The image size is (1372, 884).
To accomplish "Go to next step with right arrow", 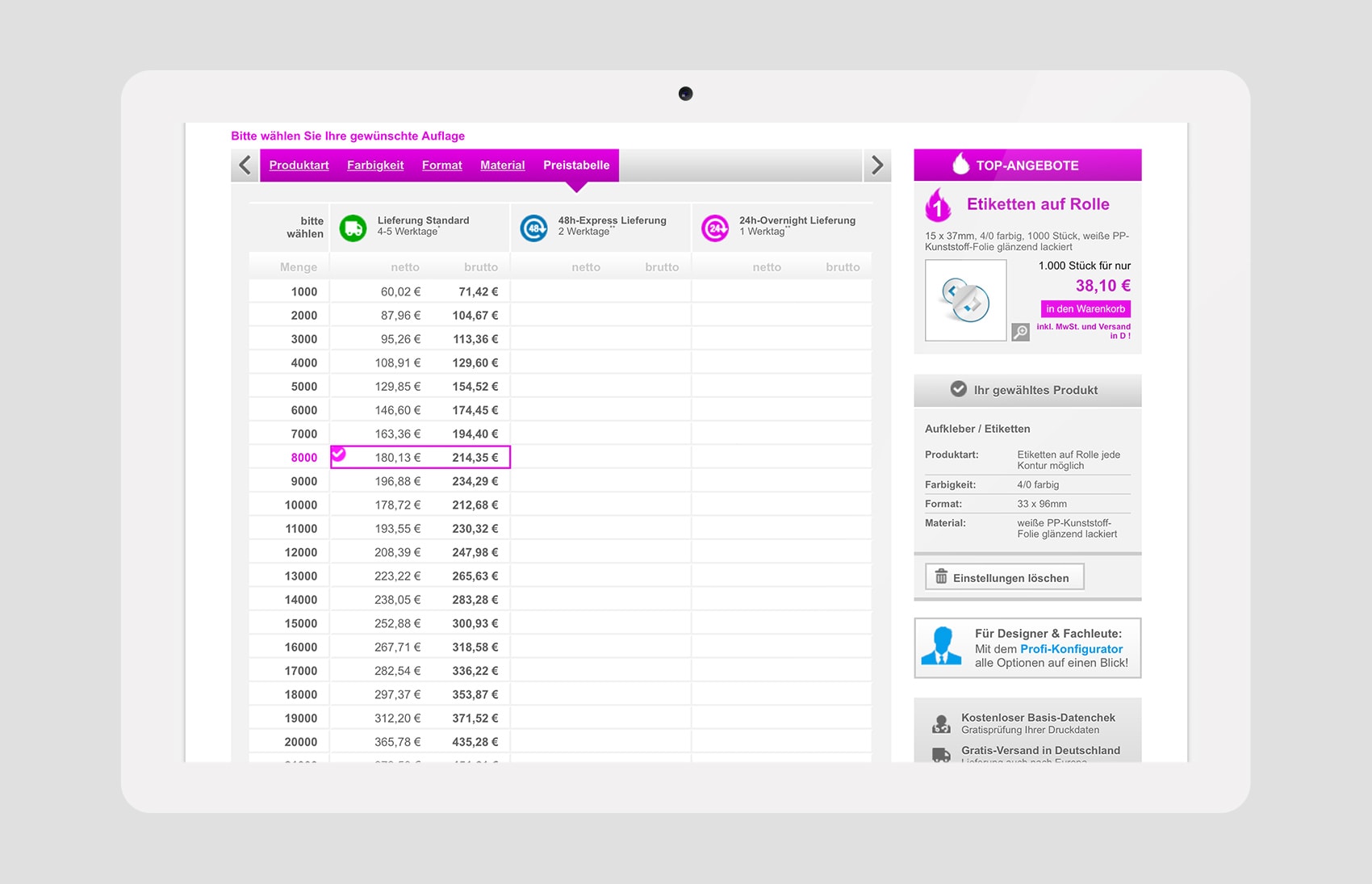I will click(x=877, y=165).
